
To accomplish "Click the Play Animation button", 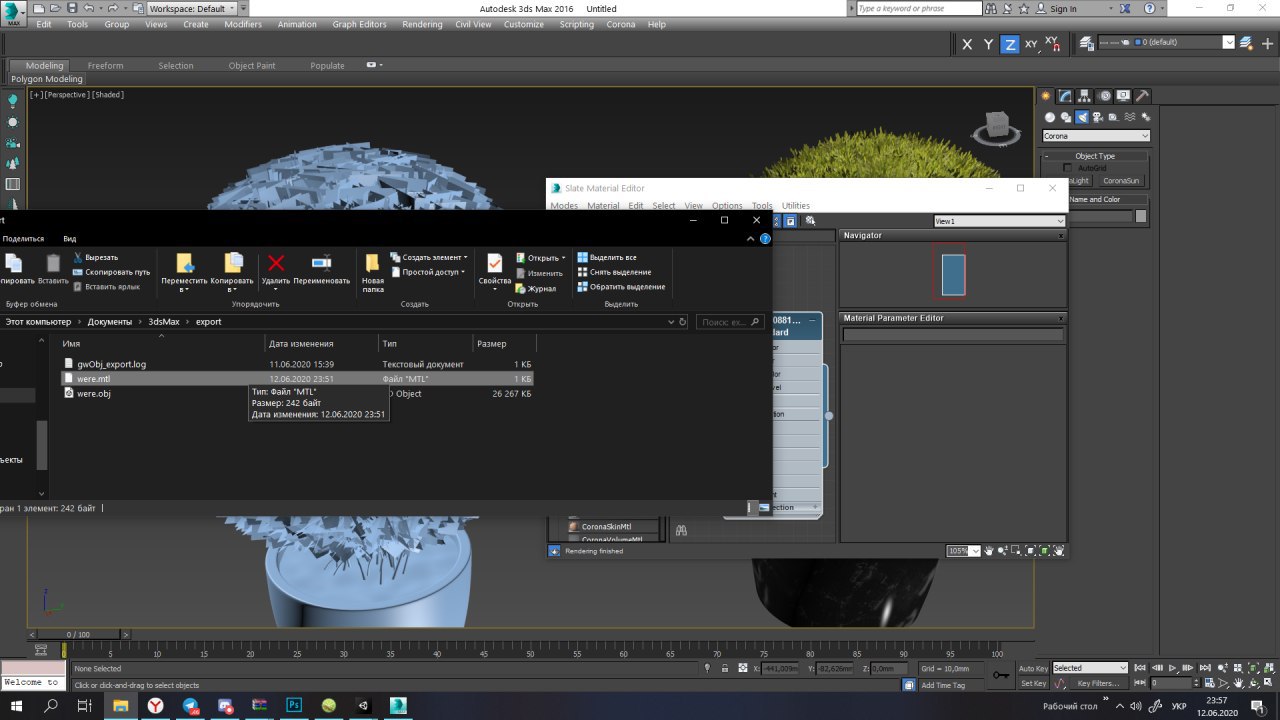I will [x=1173, y=668].
